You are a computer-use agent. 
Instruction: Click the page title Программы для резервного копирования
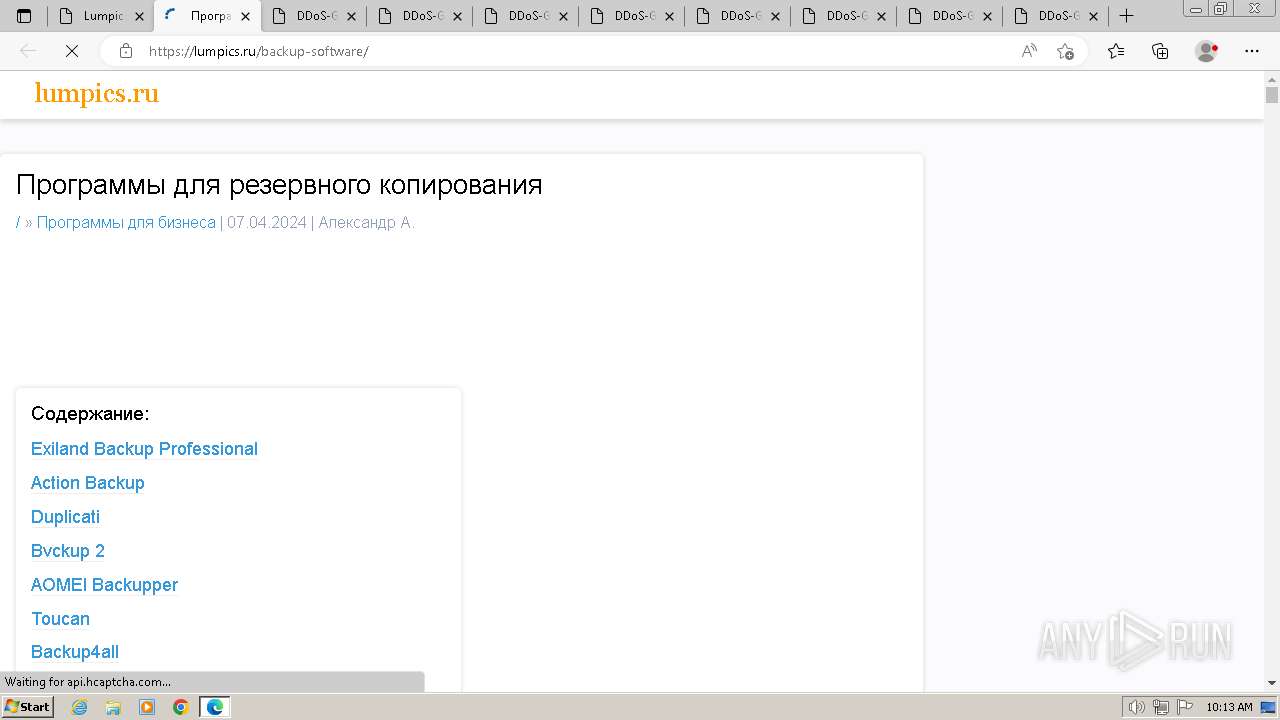[279, 185]
